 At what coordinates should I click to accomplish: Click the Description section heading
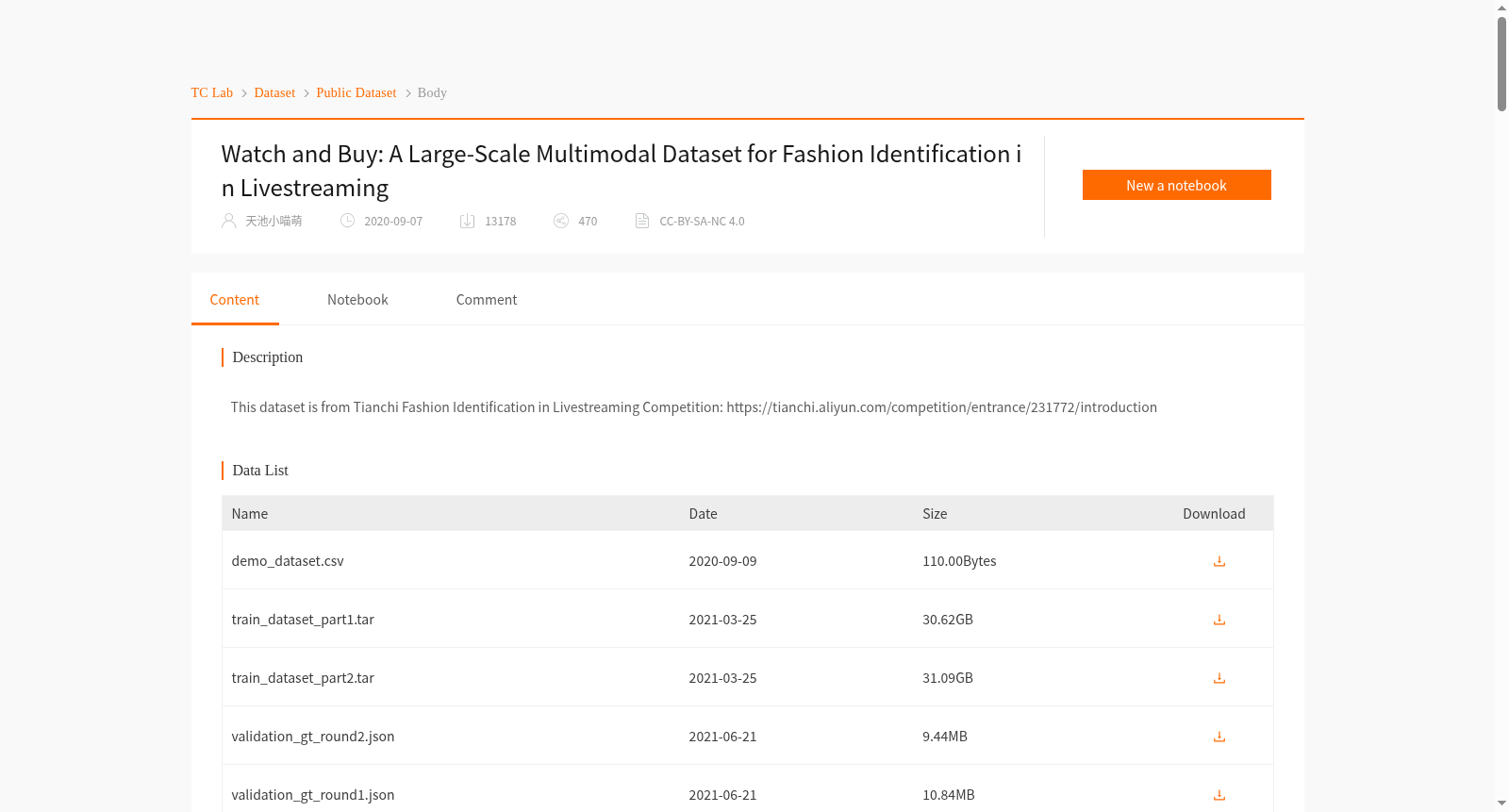click(x=268, y=357)
